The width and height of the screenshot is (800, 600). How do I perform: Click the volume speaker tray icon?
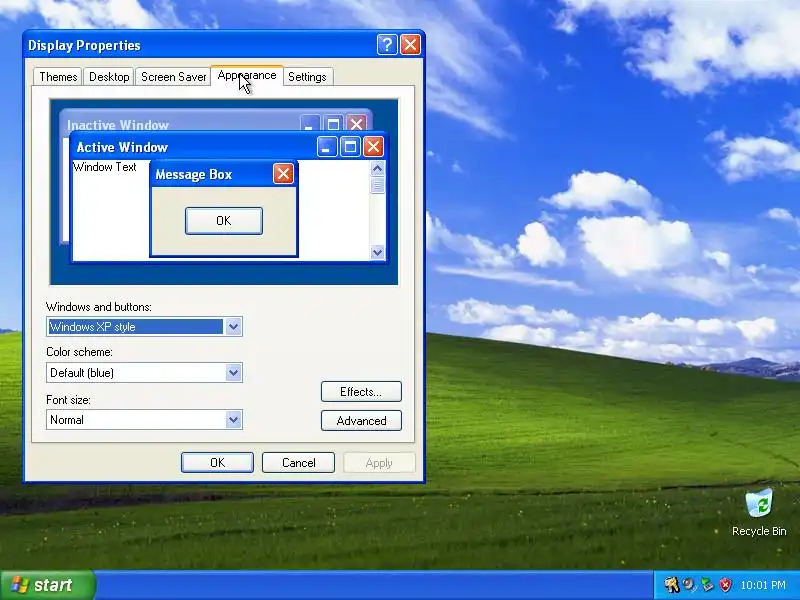click(x=689, y=585)
